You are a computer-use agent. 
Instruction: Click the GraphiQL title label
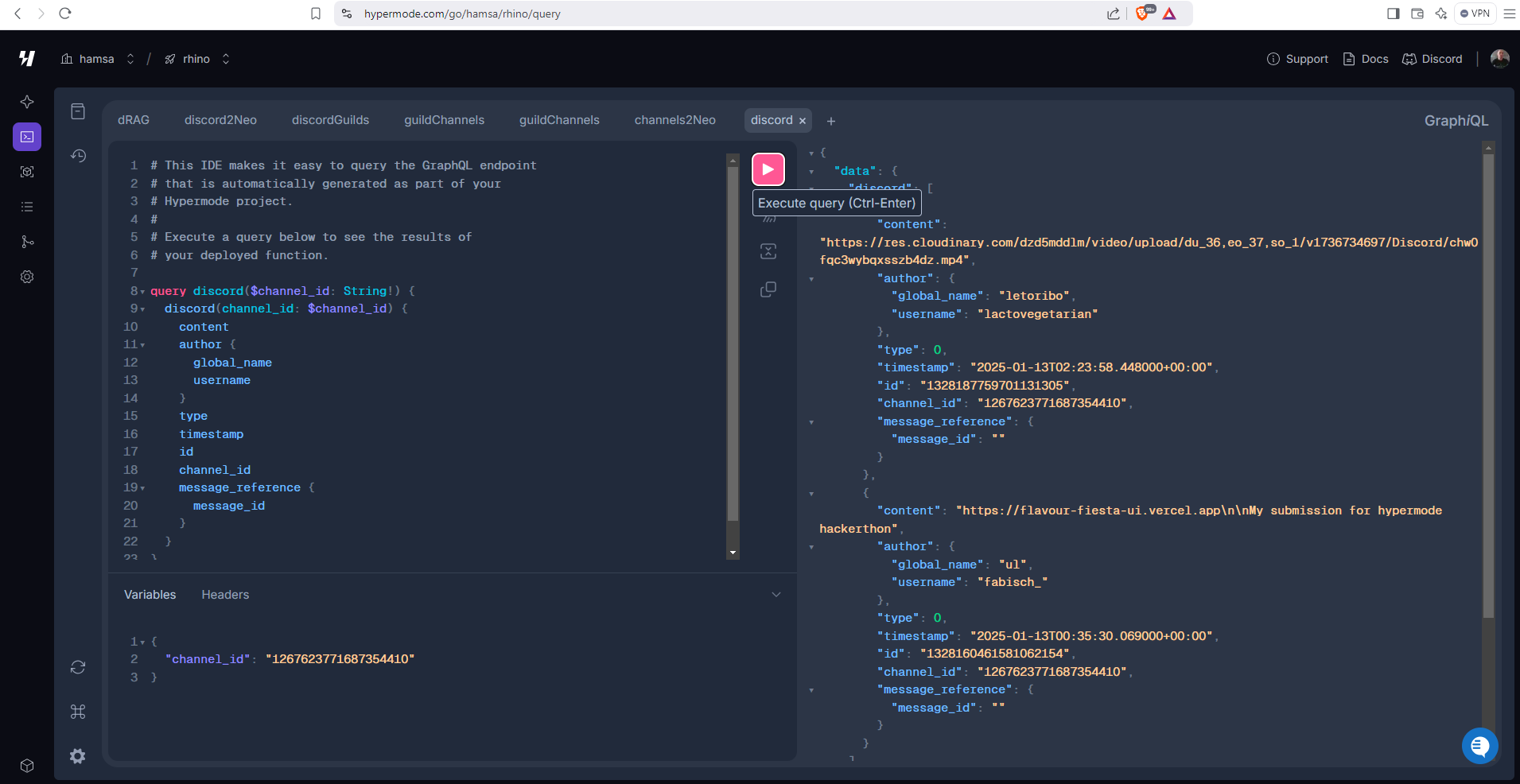(x=1456, y=120)
